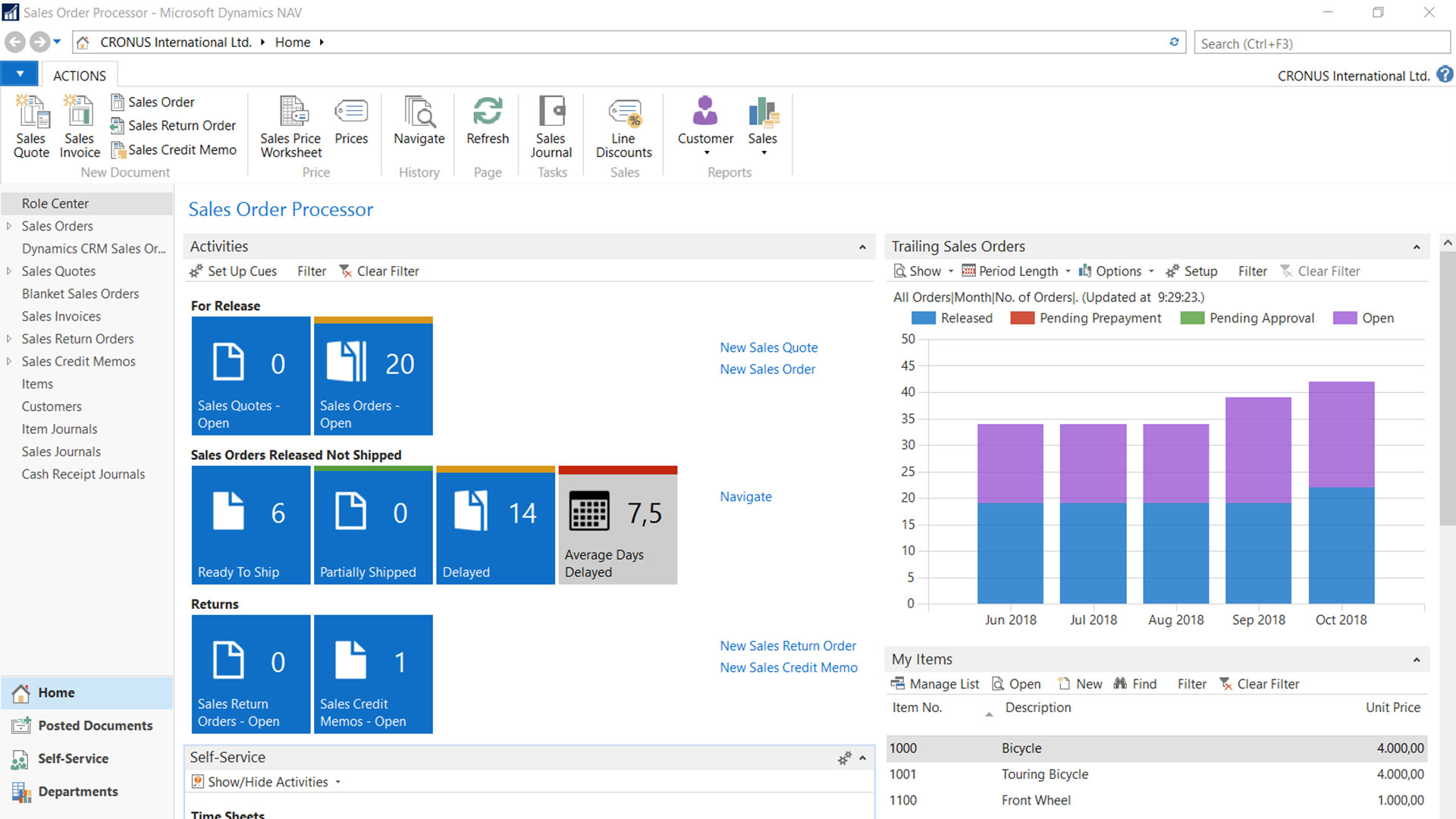Click the Search input field

pyautogui.click(x=1321, y=43)
